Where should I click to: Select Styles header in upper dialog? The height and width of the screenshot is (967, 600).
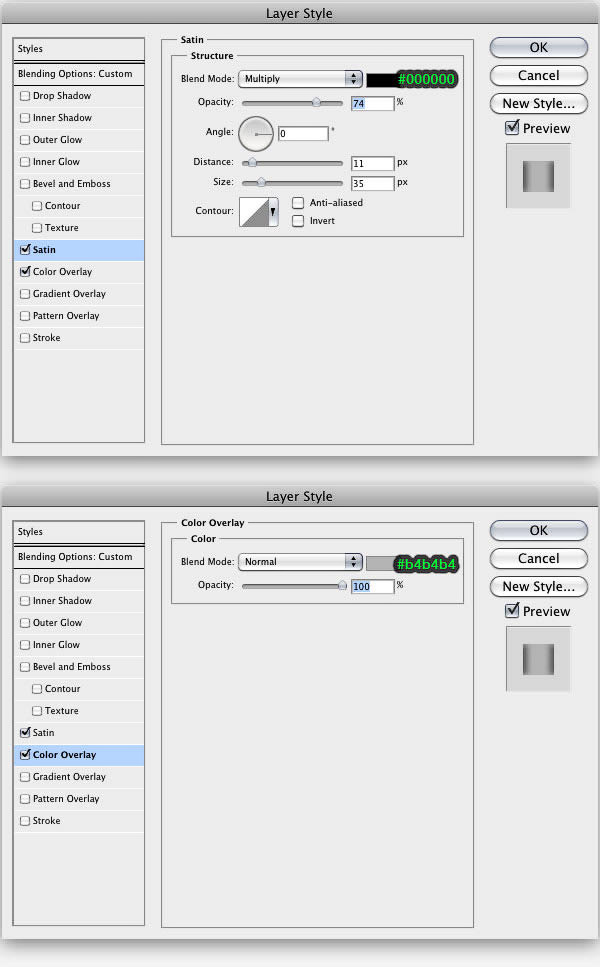click(79, 49)
